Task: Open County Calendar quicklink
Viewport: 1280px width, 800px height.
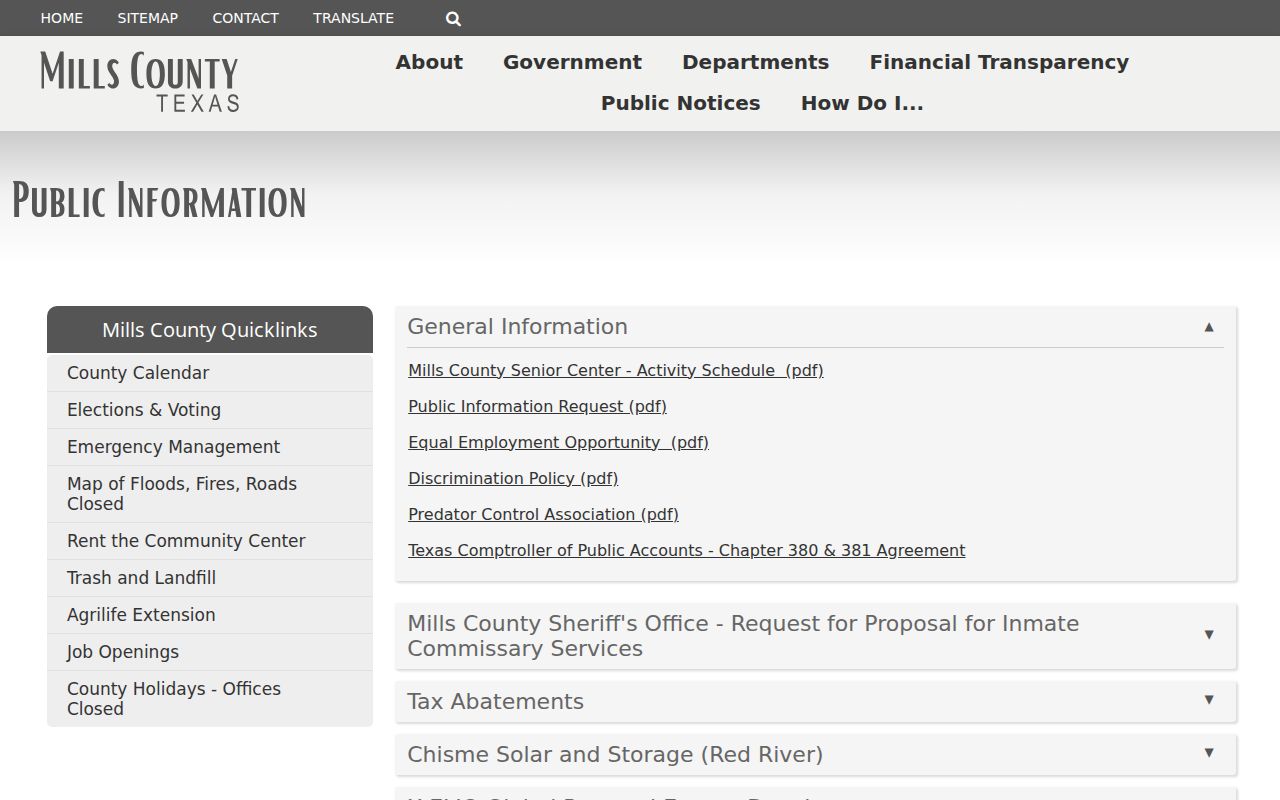Action: coord(210,373)
